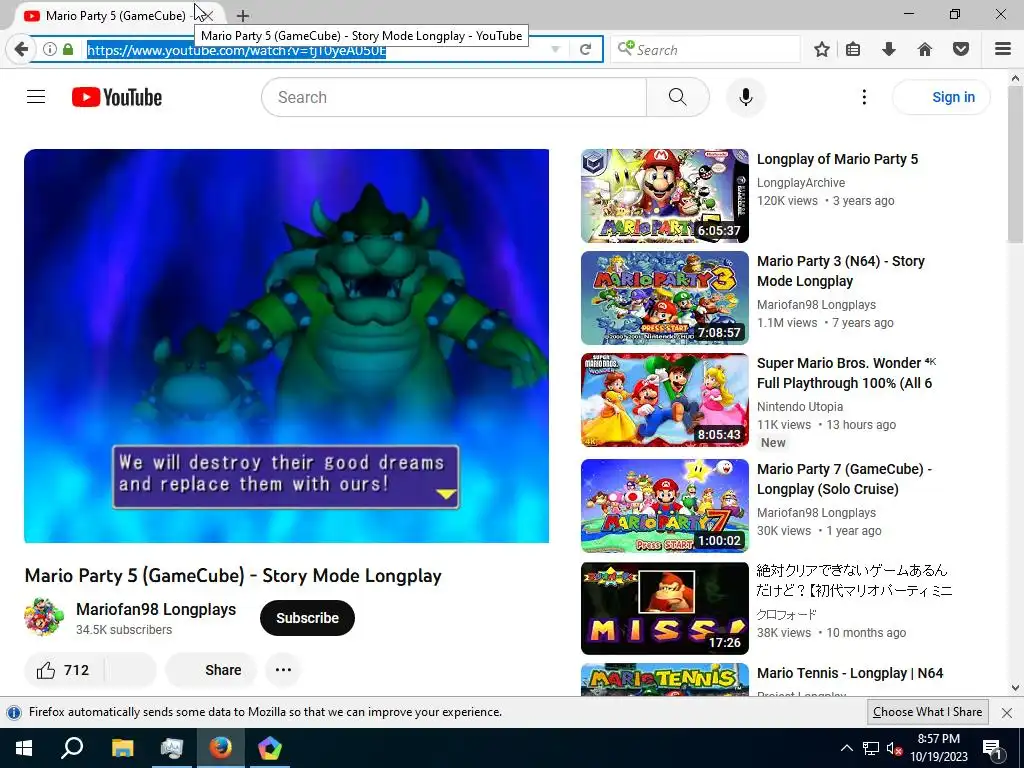Image resolution: width=1024 pixels, height=768 pixels.
Task: Go to YouTube home via logo
Action: 117,97
